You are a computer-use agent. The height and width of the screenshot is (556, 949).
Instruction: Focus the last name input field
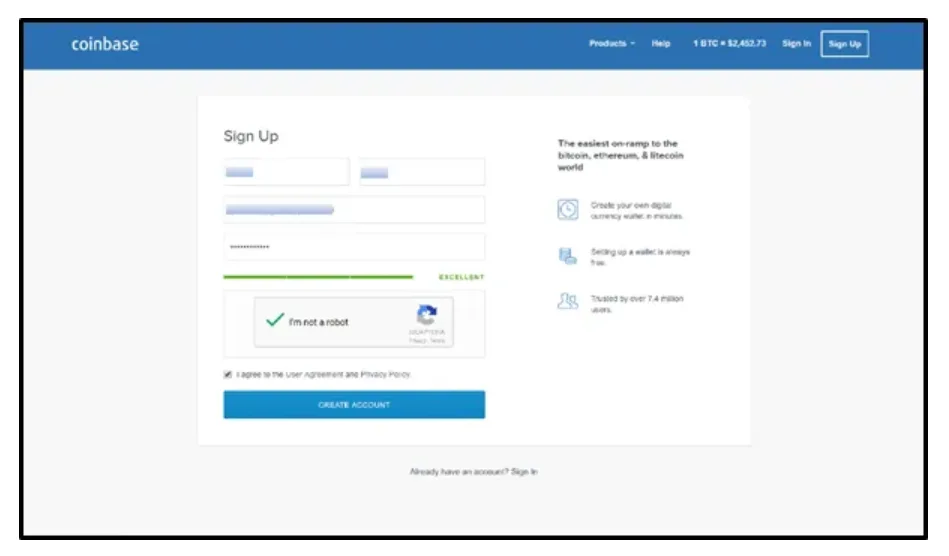(x=422, y=172)
